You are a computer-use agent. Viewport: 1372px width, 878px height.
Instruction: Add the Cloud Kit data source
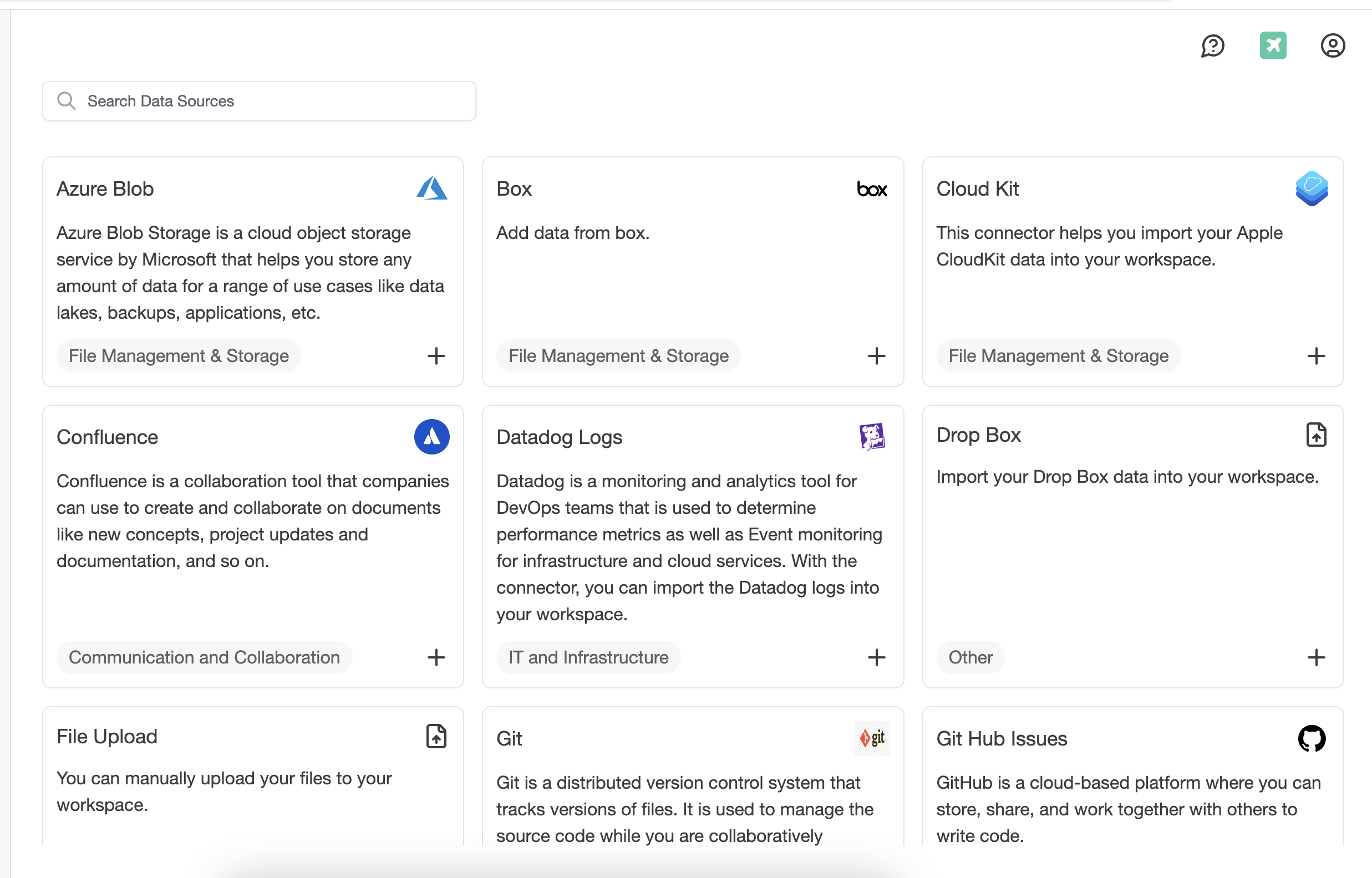[1316, 356]
